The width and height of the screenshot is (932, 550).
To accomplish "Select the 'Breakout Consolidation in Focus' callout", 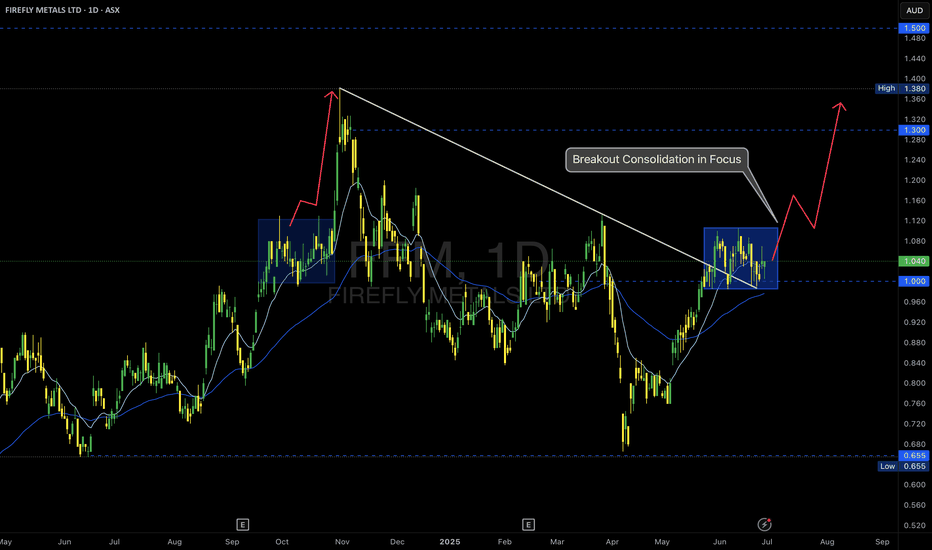I will click(657, 159).
